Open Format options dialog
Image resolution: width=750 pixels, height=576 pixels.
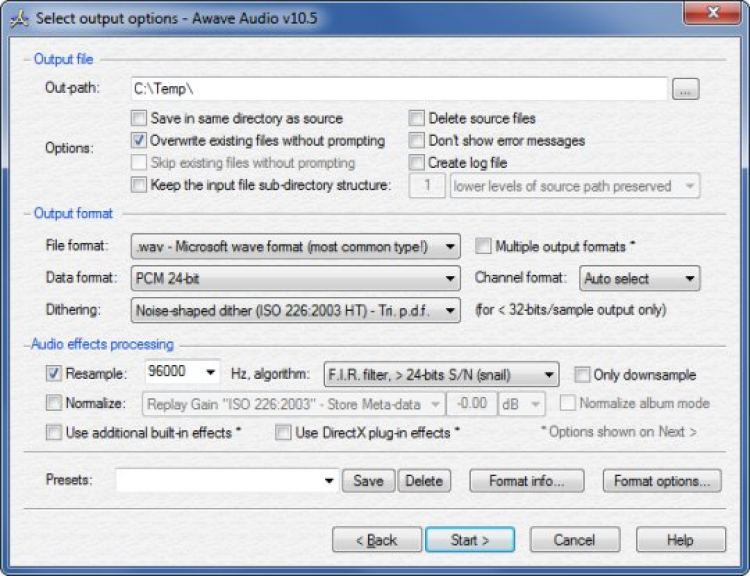pyautogui.click(x=662, y=481)
